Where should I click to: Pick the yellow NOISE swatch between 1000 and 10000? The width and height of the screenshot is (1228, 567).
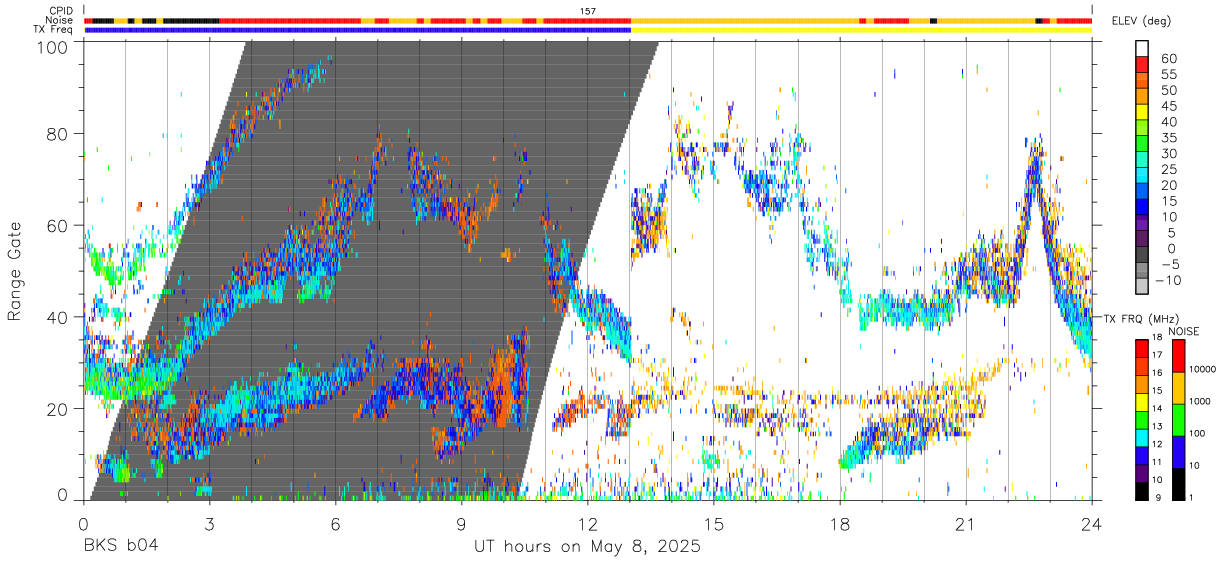[1177, 388]
